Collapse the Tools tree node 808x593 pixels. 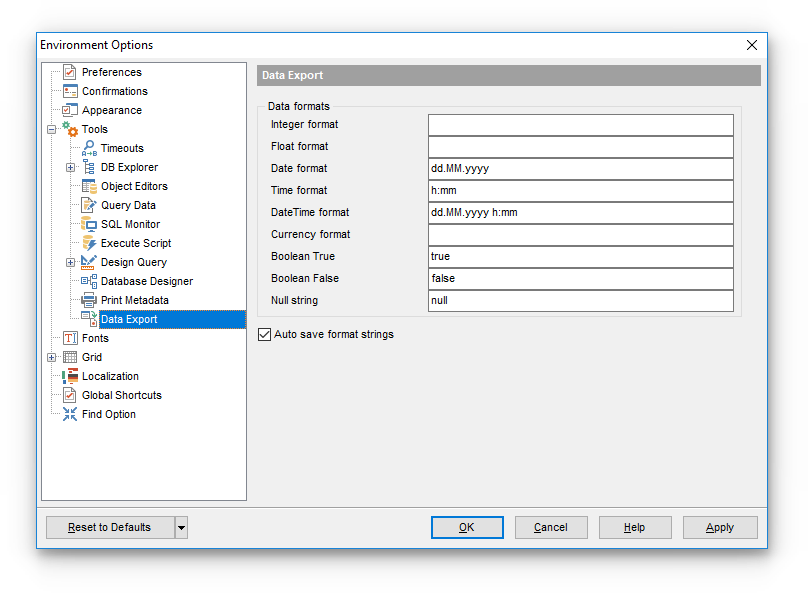[x=51, y=129]
